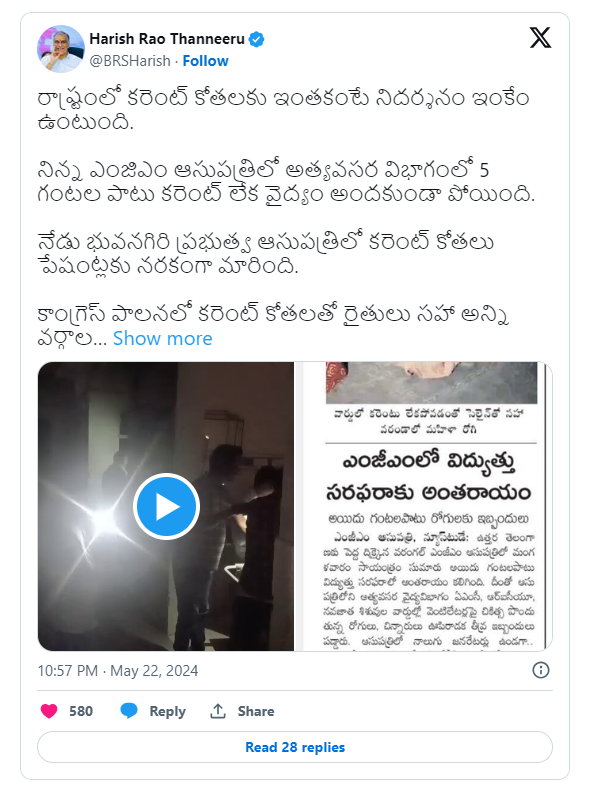Click the X logo icon

[540, 38]
